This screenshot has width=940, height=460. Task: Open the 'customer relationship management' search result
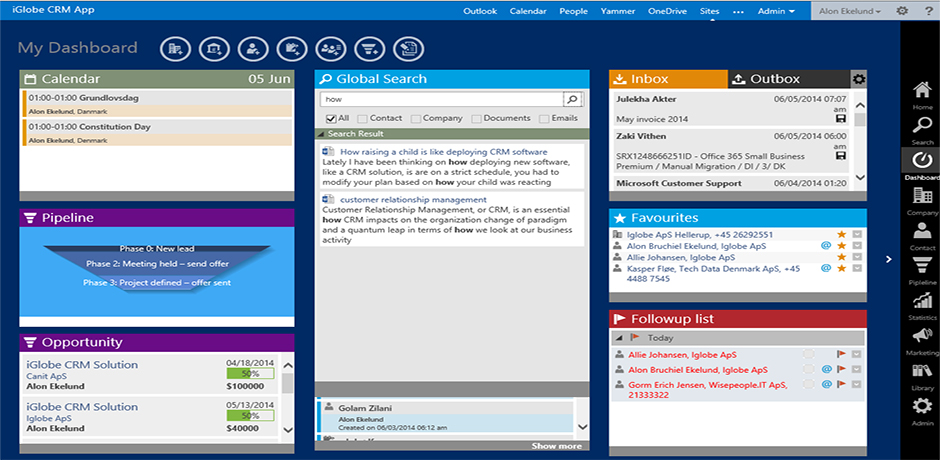pos(413,199)
